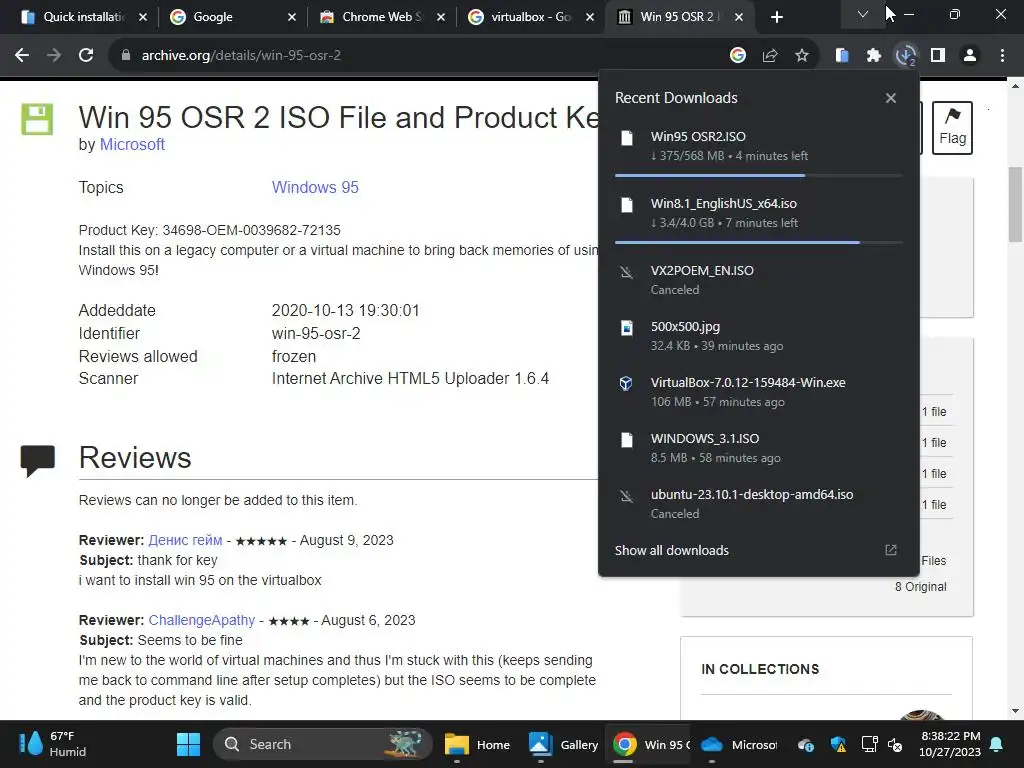Reload the archive.org page

click(86, 56)
